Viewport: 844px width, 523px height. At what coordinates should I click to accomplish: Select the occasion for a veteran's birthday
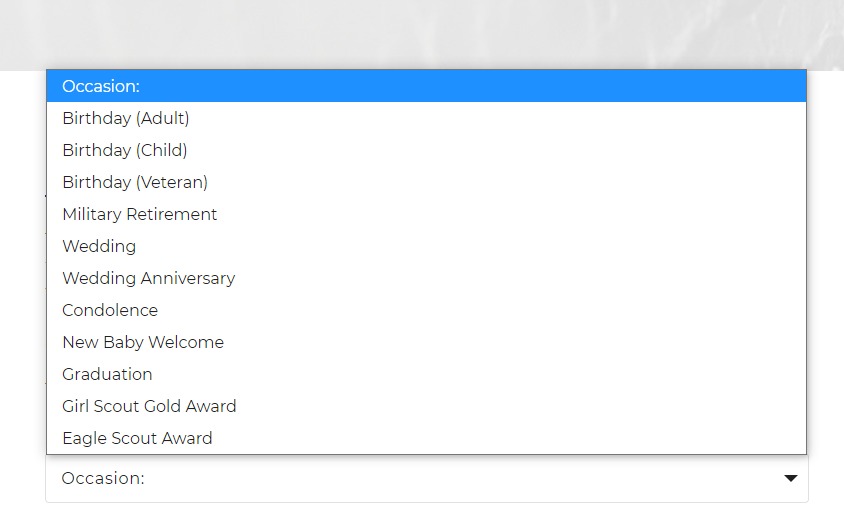[x=426, y=182]
